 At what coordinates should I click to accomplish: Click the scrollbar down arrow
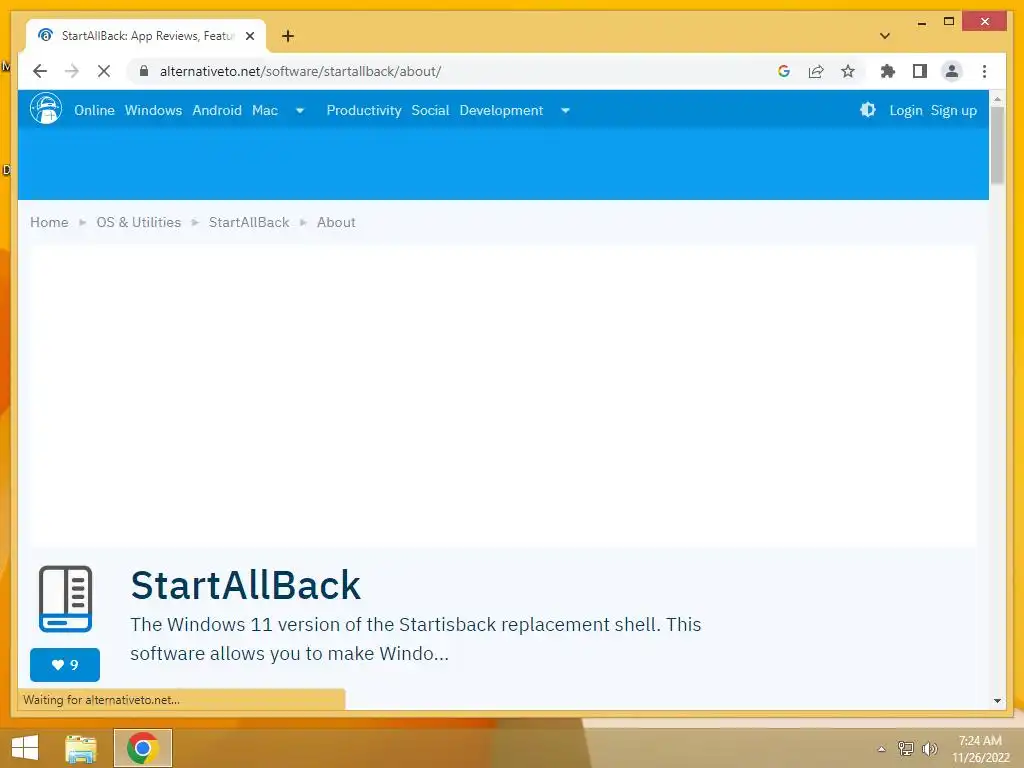pyautogui.click(x=997, y=701)
